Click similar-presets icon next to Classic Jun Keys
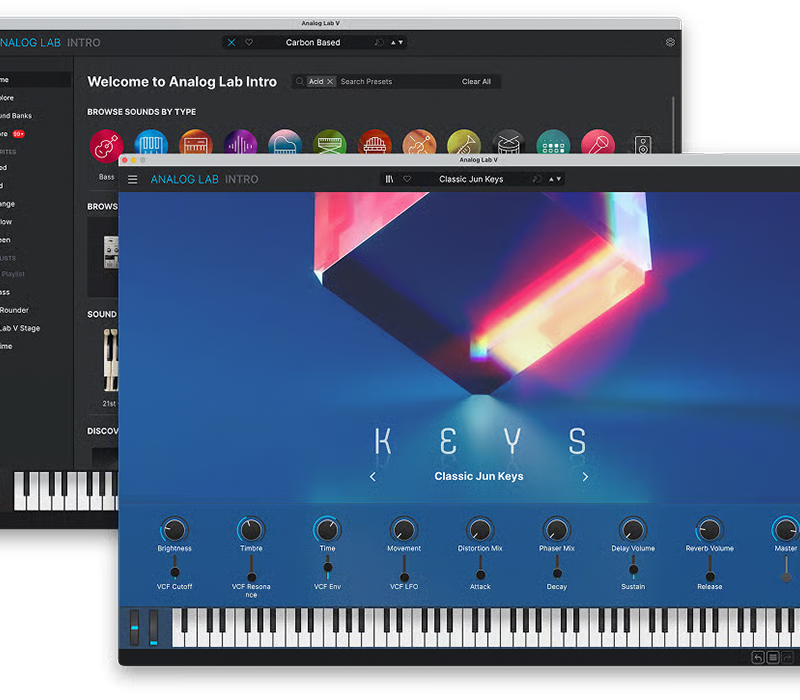Image resolution: width=800 pixels, height=700 pixels. [x=536, y=179]
